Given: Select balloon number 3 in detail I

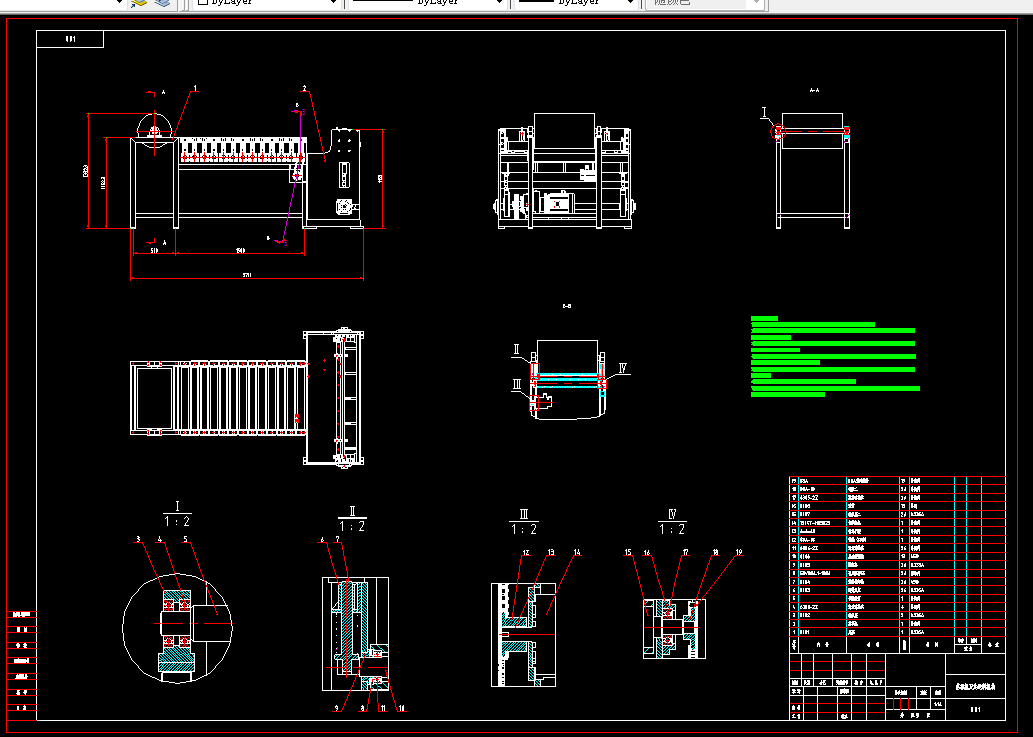Looking at the screenshot, I should point(138,539).
